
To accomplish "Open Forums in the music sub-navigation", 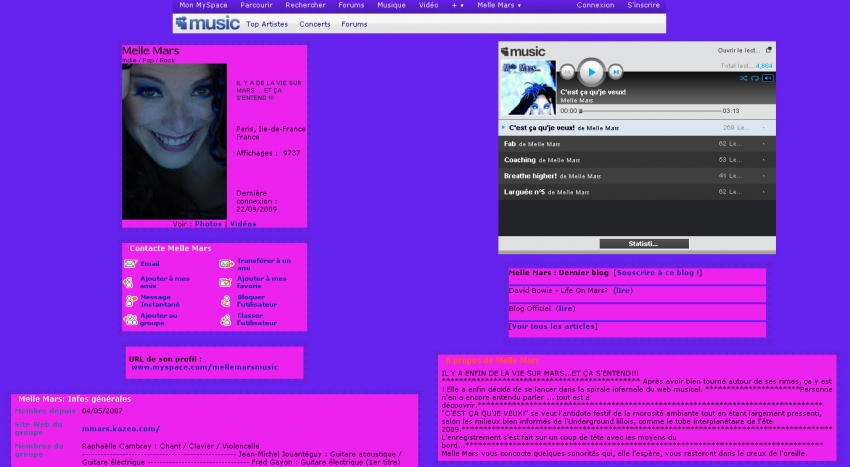I will coord(354,24).
